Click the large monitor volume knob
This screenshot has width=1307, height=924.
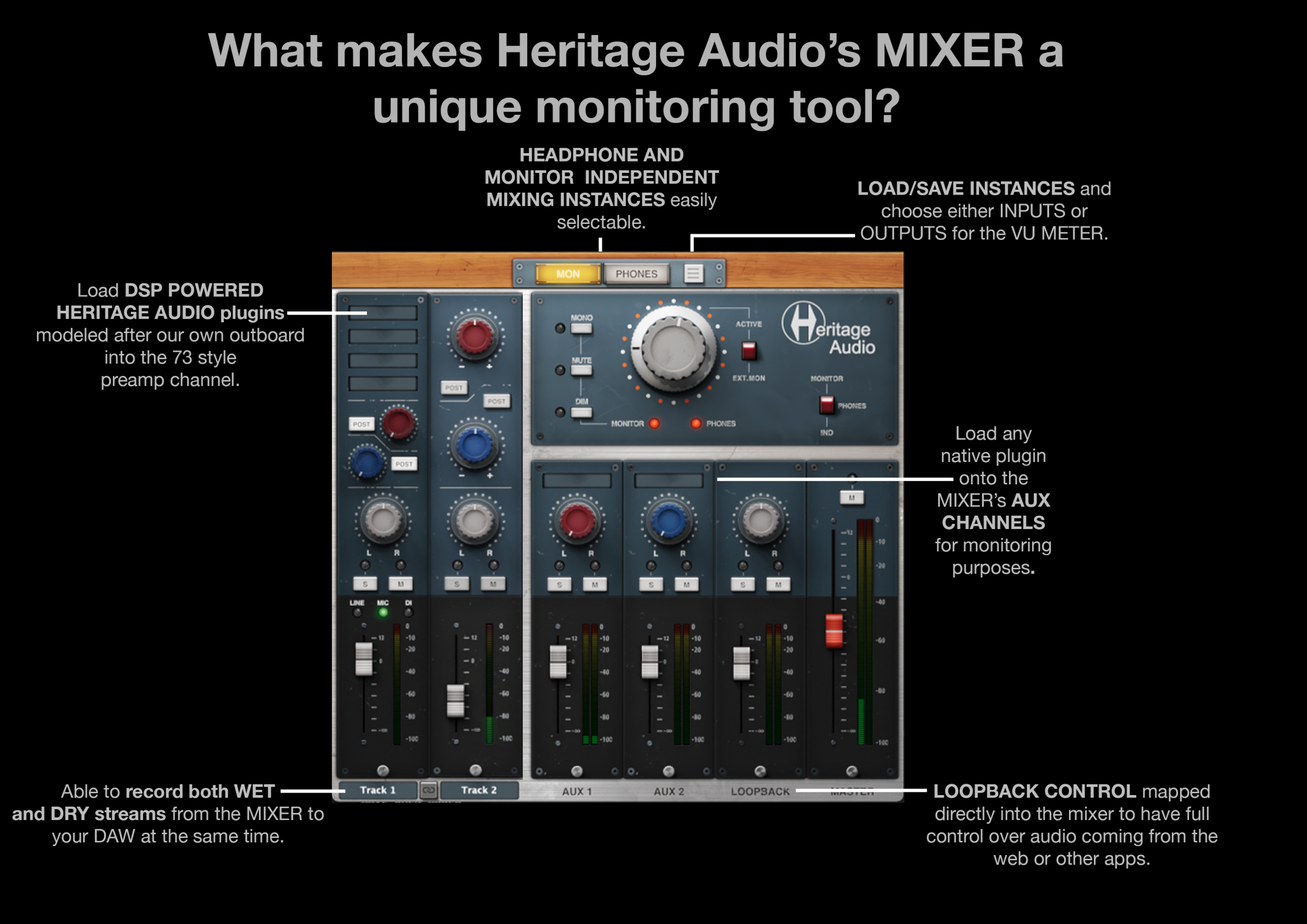tap(674, 348)
